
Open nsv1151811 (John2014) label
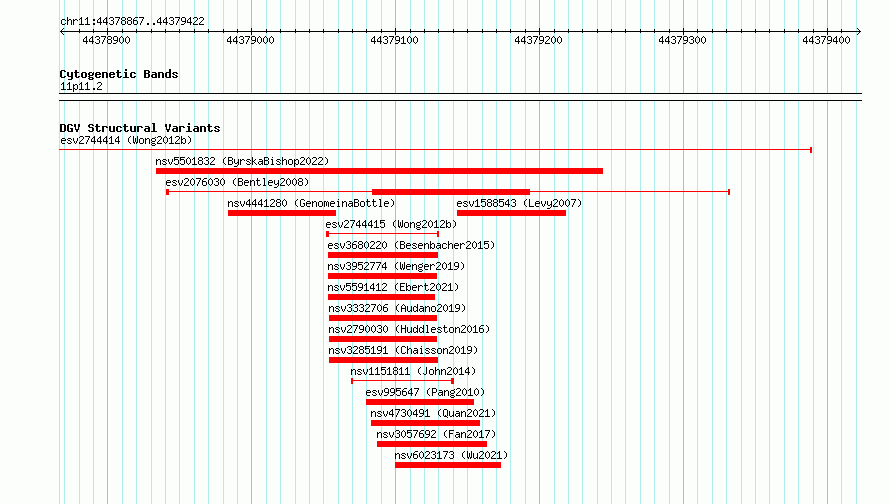click(413, 371)
